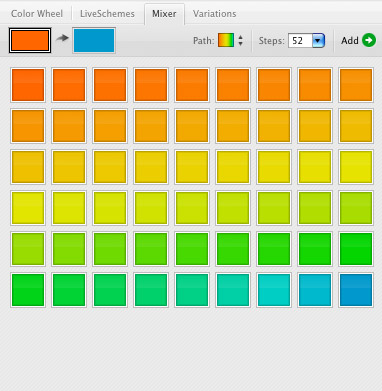
Task: Pick the last orange swatch in top row
Action: [x=356, y=85]
